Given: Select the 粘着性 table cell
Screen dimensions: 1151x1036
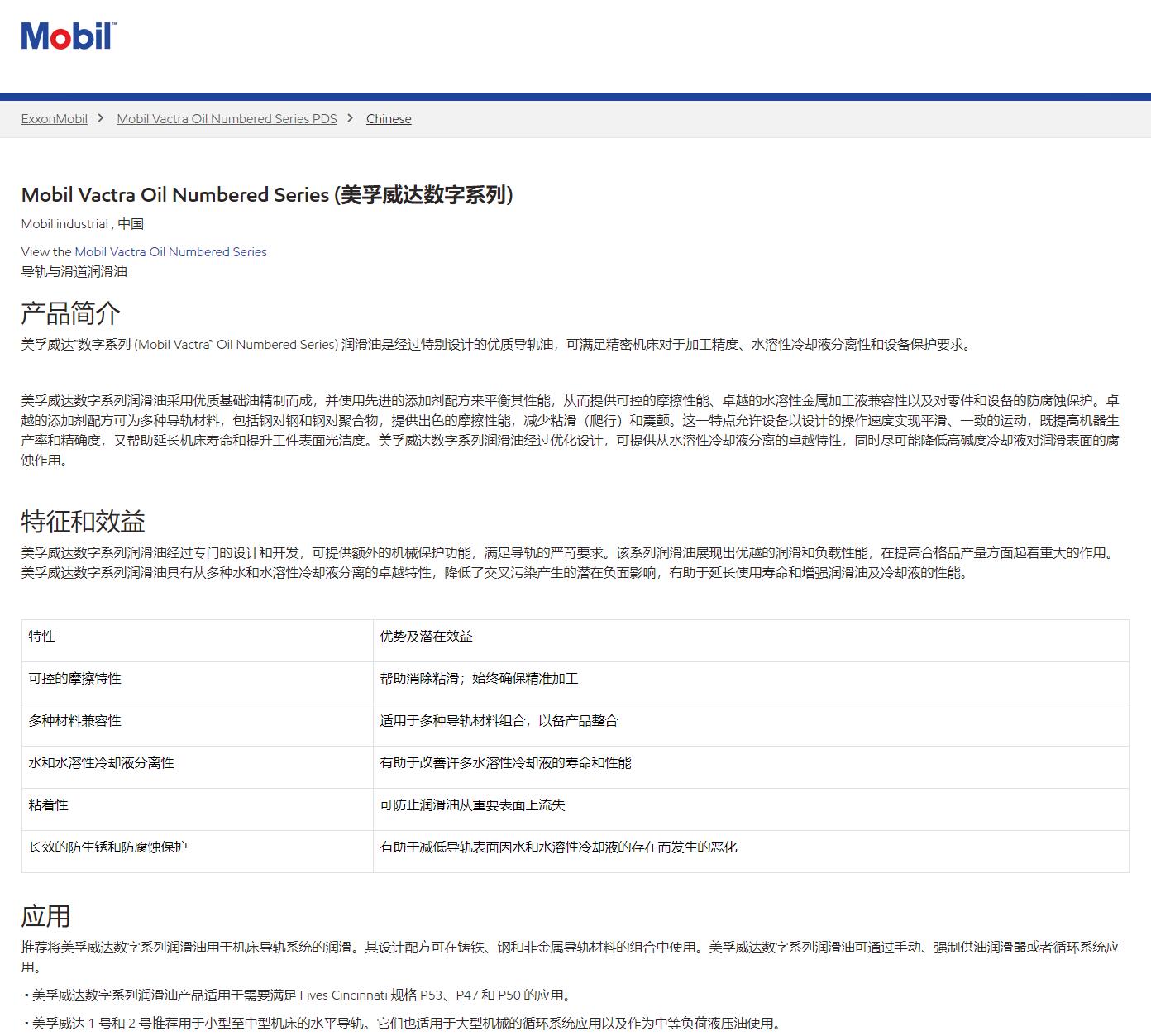Looking at the screenshot, I should click(x=198, y=809).
